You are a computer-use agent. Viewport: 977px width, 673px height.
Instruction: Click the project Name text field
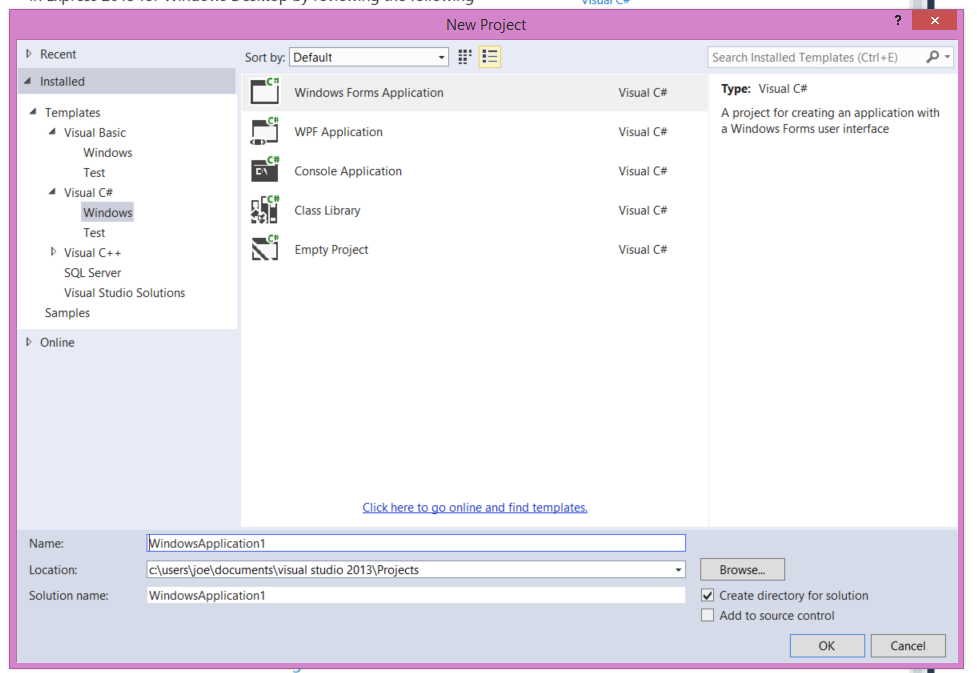[416, 543]
